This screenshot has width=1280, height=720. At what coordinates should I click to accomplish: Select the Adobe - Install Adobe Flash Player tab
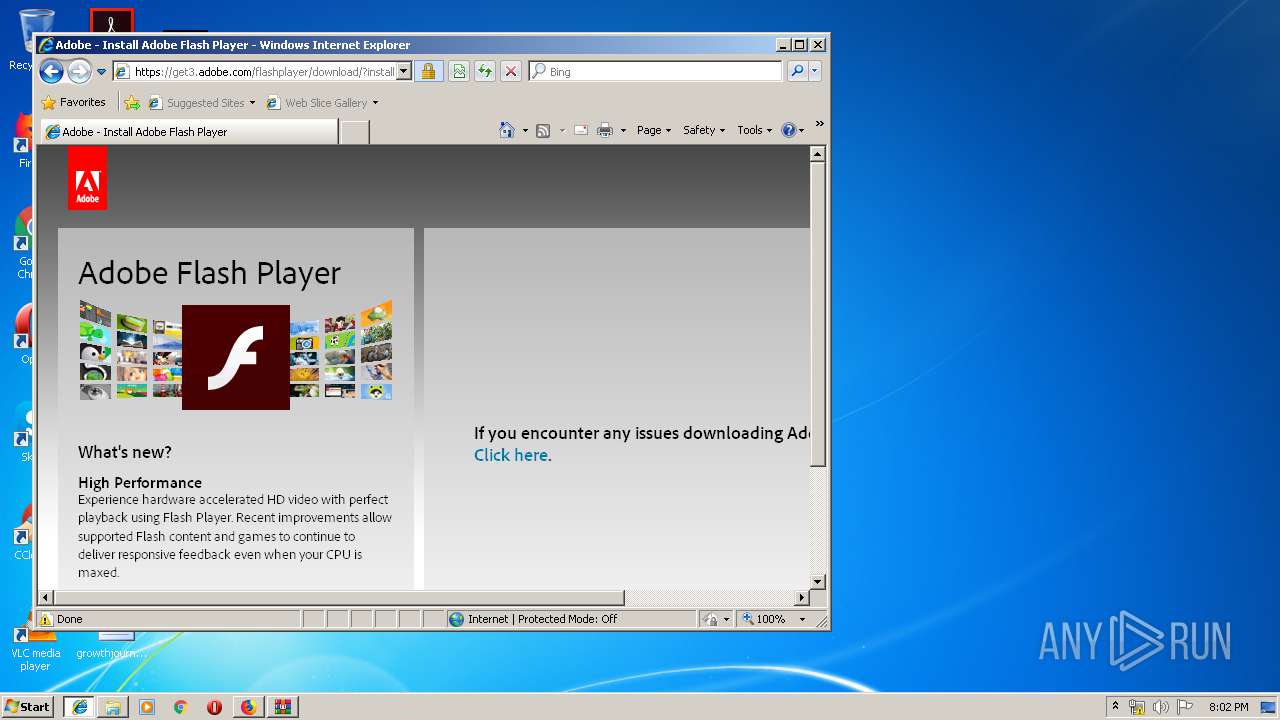[x=190, y=131]
